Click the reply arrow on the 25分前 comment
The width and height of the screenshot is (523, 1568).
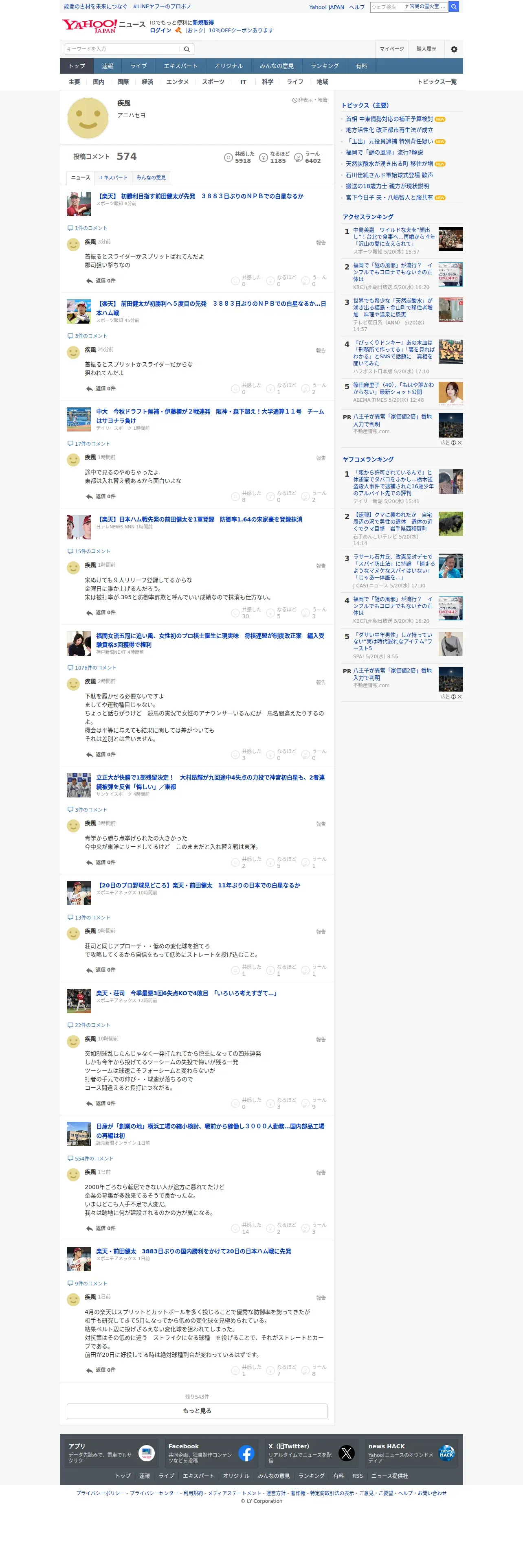pos(90,388)
